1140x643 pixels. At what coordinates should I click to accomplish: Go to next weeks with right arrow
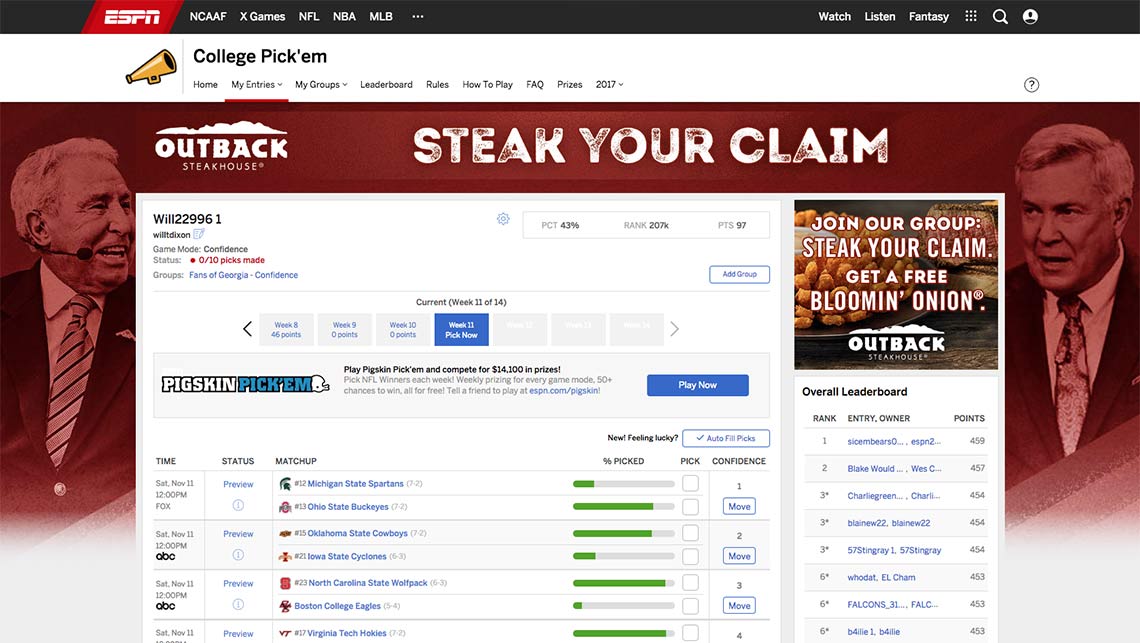click(675, 329)
